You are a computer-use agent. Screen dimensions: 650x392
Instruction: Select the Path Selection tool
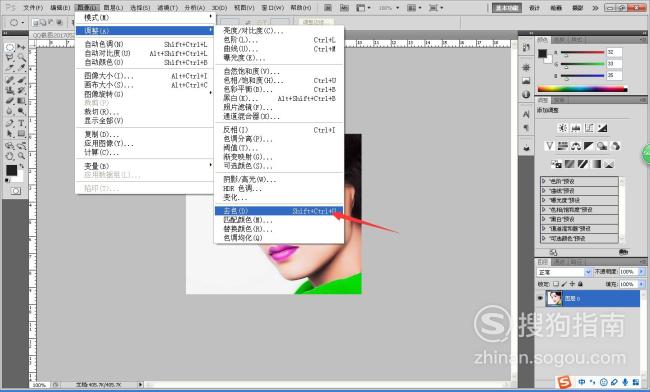click(10, 133)
